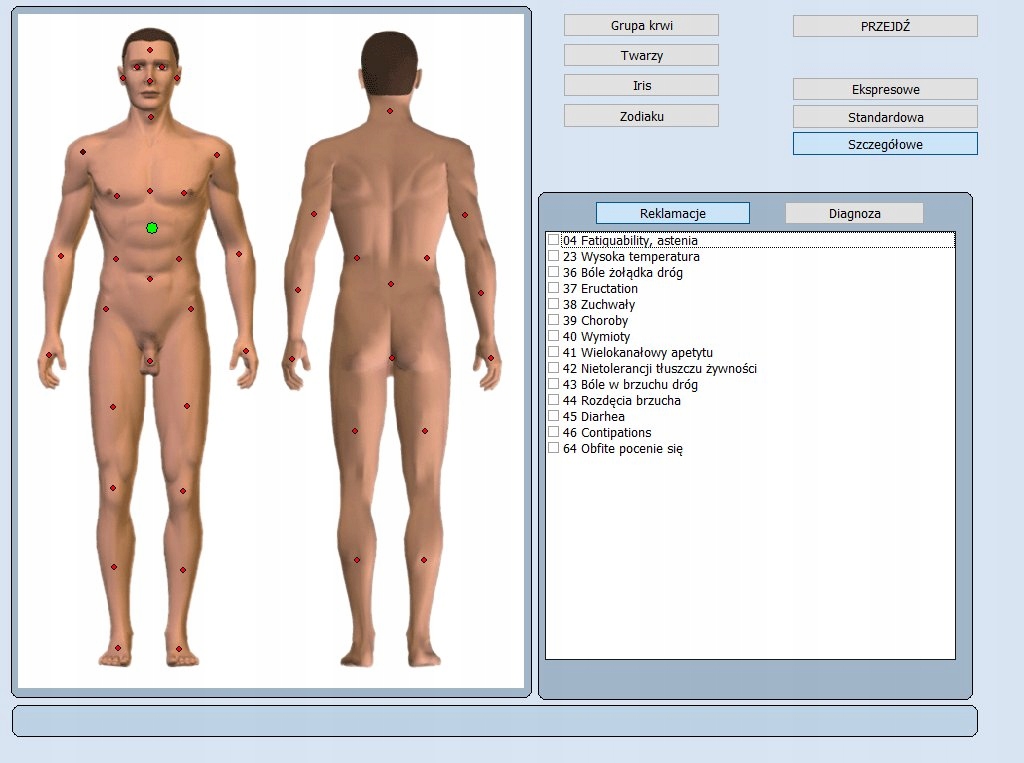
Task: Open the Iris analysis button
Action: pos(641,85)
